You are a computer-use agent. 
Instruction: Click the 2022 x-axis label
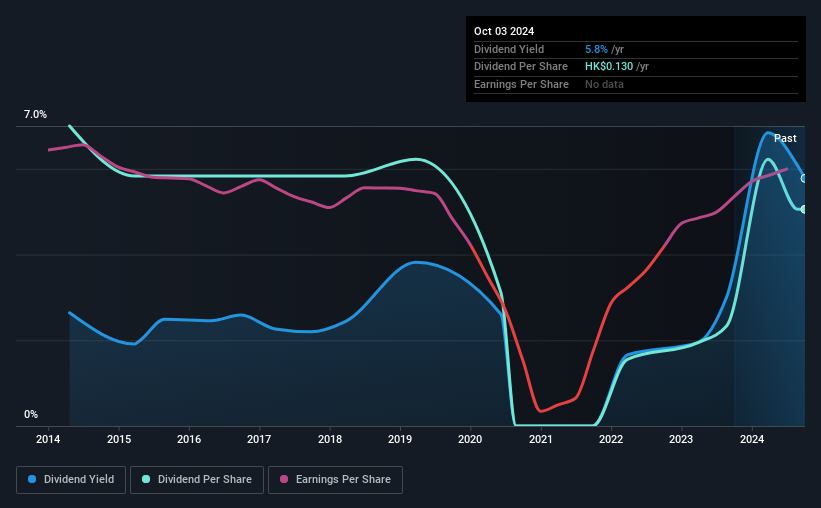point(611,439)
